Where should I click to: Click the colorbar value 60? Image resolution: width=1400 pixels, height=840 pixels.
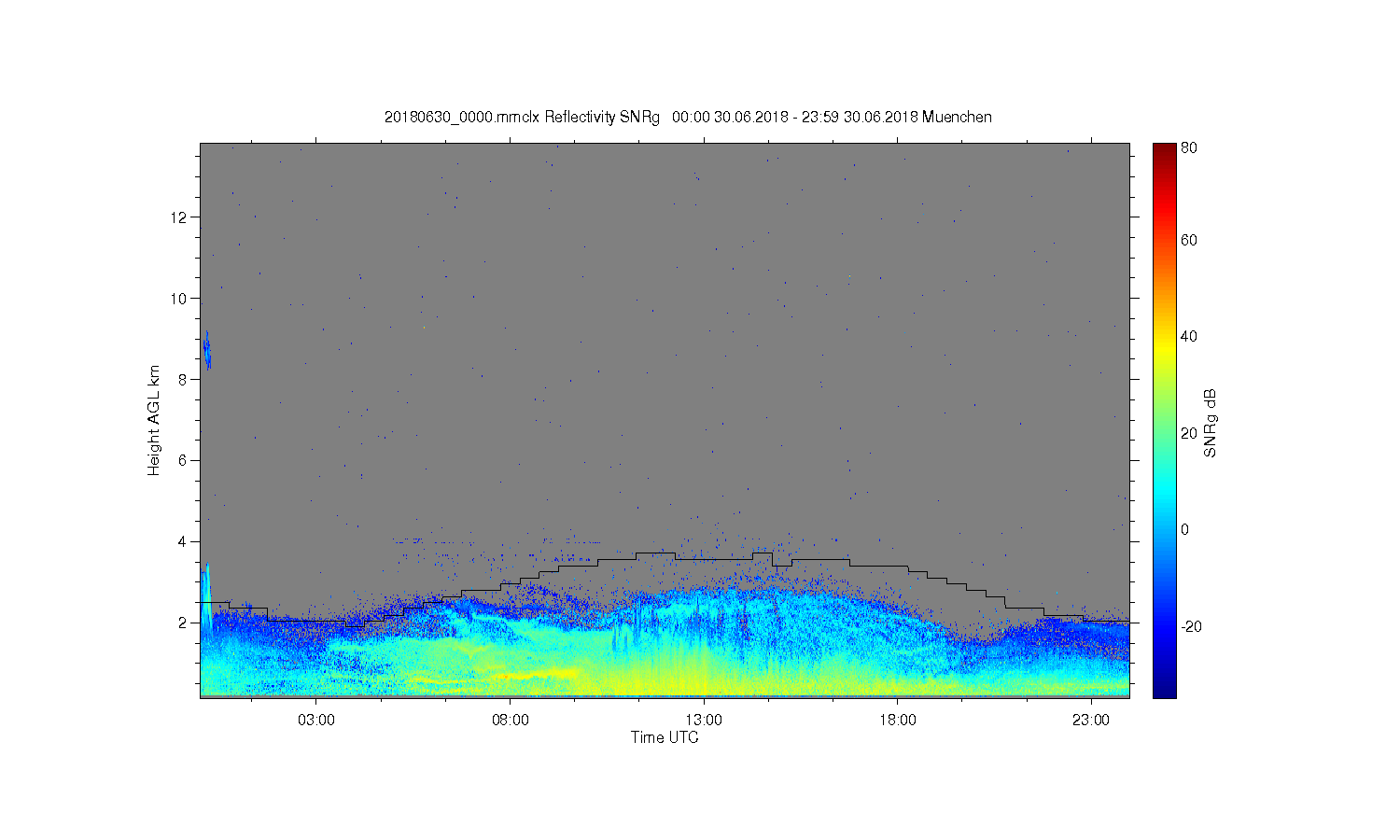[x=1189, y=241]
